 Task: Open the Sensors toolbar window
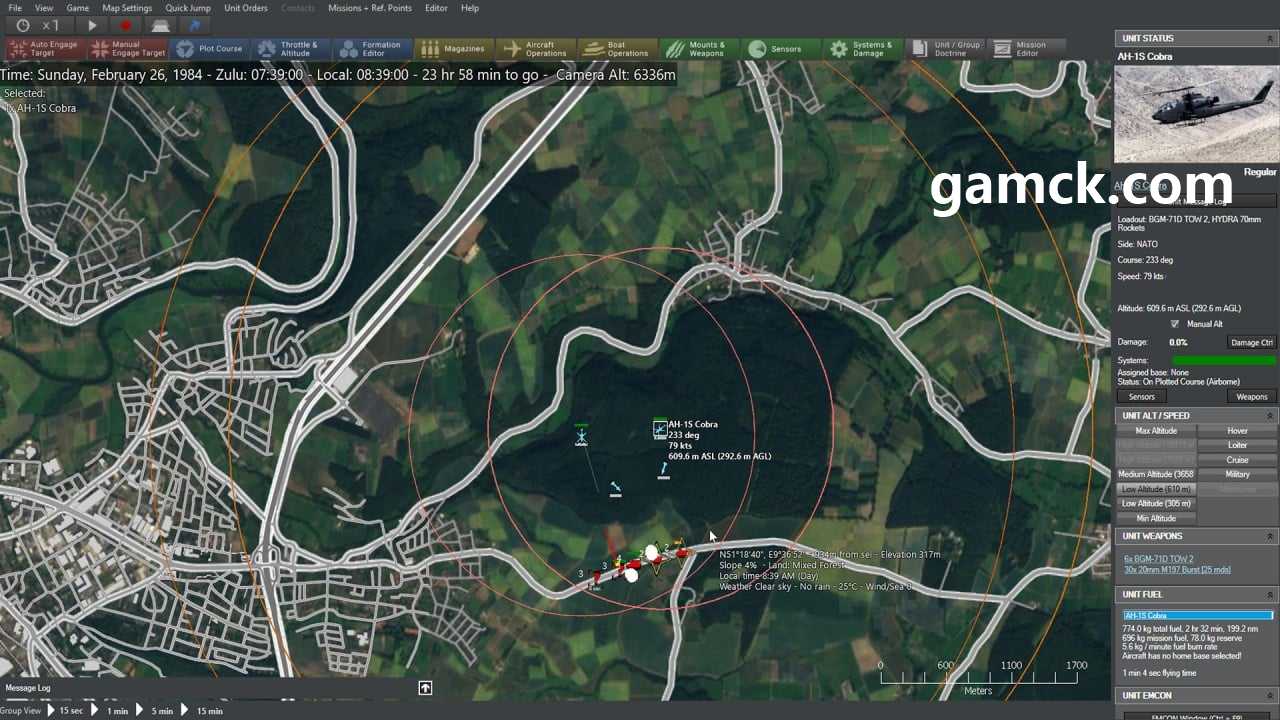click(782, 48)
